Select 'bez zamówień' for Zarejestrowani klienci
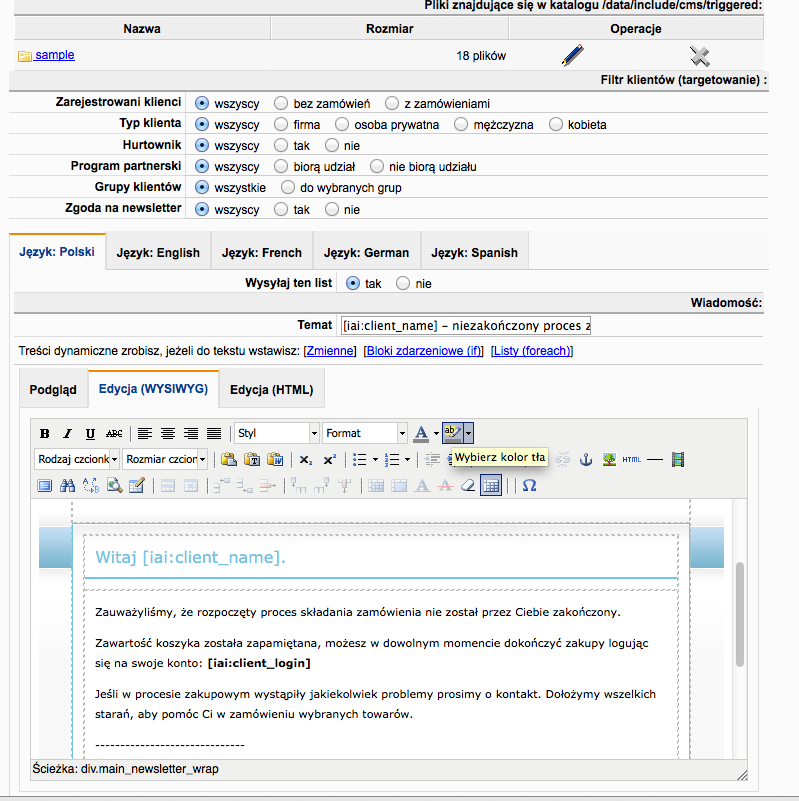The width and height of the screenshot is (799, 801). [281, 103]
